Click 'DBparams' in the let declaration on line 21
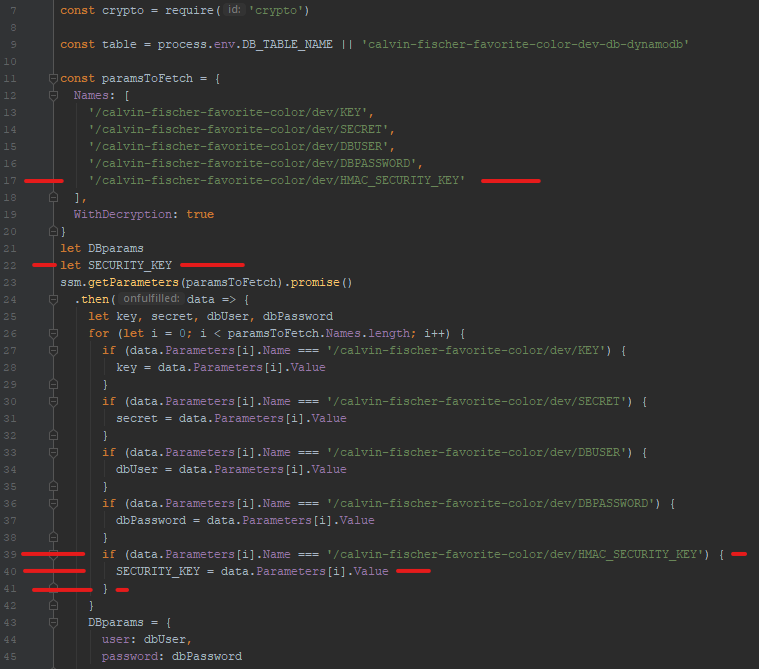 [116, 248]
